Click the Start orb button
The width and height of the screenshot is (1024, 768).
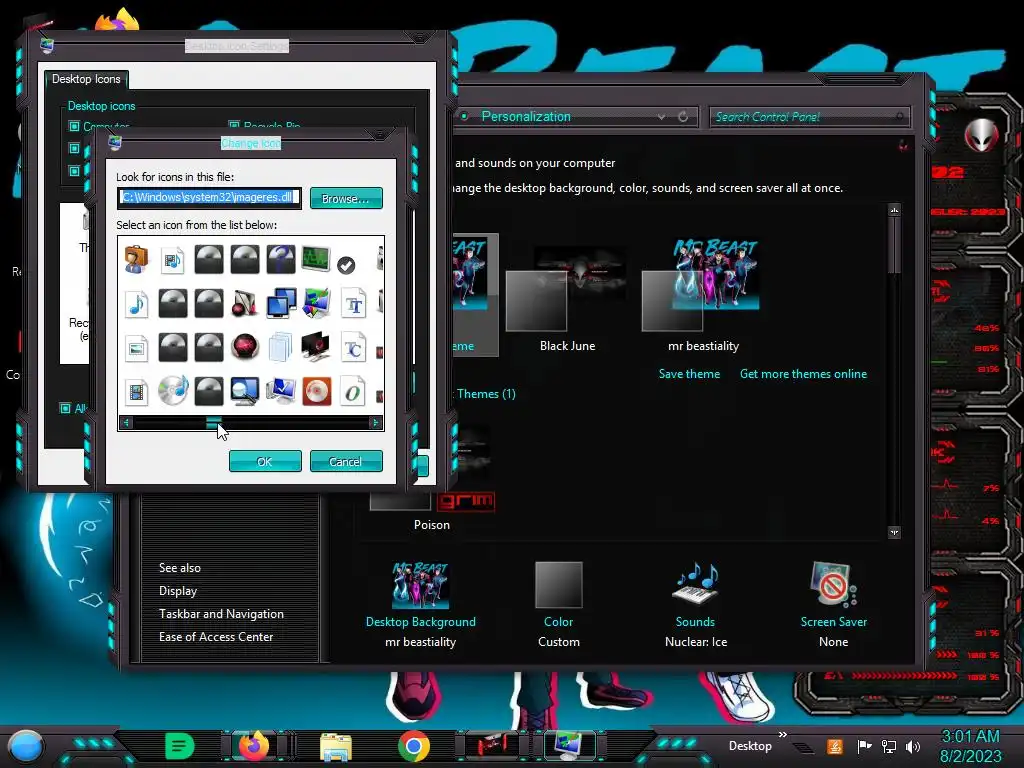(x=25, y=747)
